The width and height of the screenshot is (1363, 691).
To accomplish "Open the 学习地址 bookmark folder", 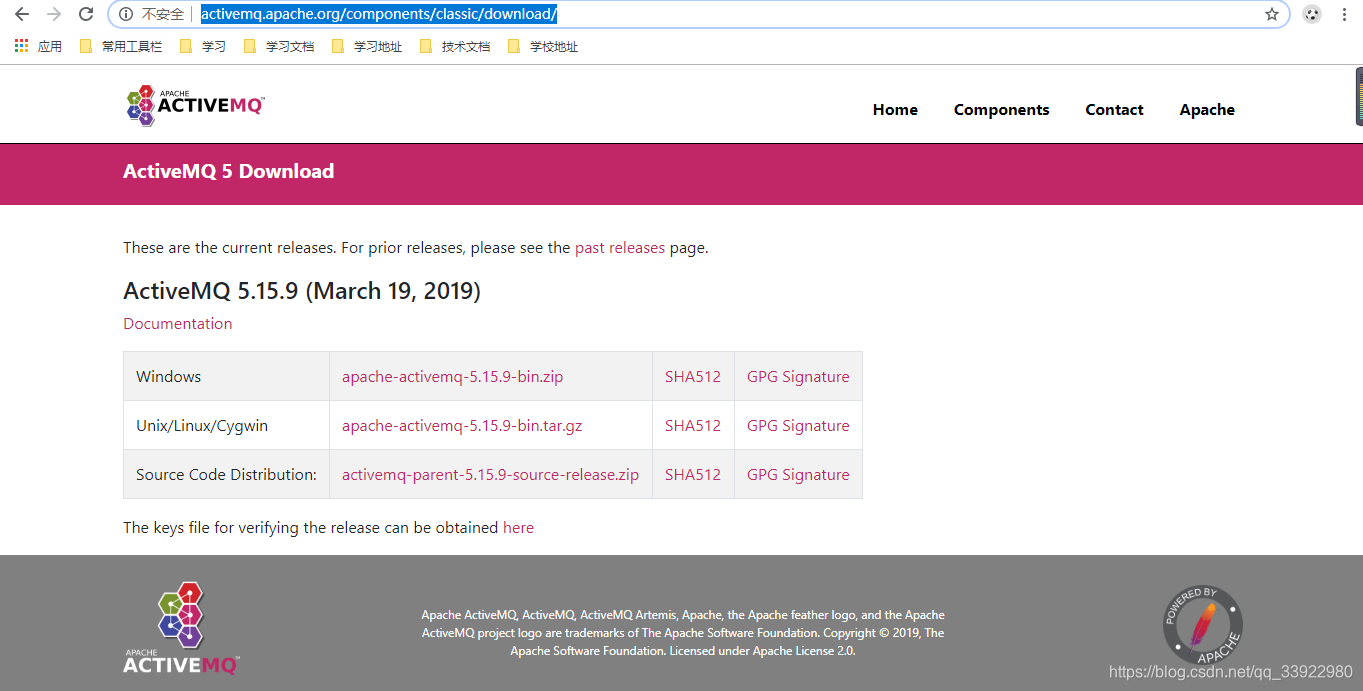I will 367,46.
